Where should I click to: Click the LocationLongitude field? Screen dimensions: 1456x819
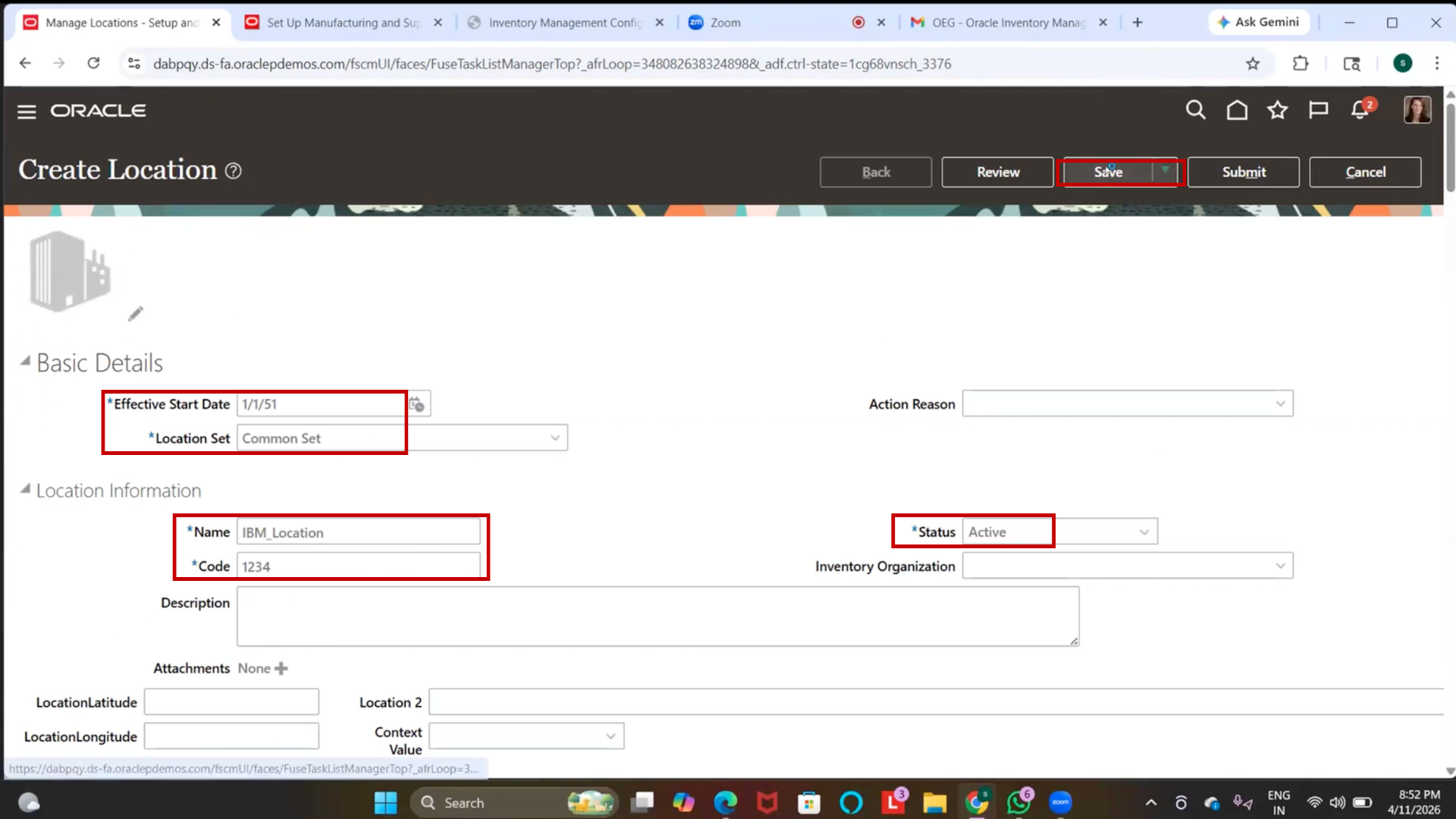coord(231,736)
